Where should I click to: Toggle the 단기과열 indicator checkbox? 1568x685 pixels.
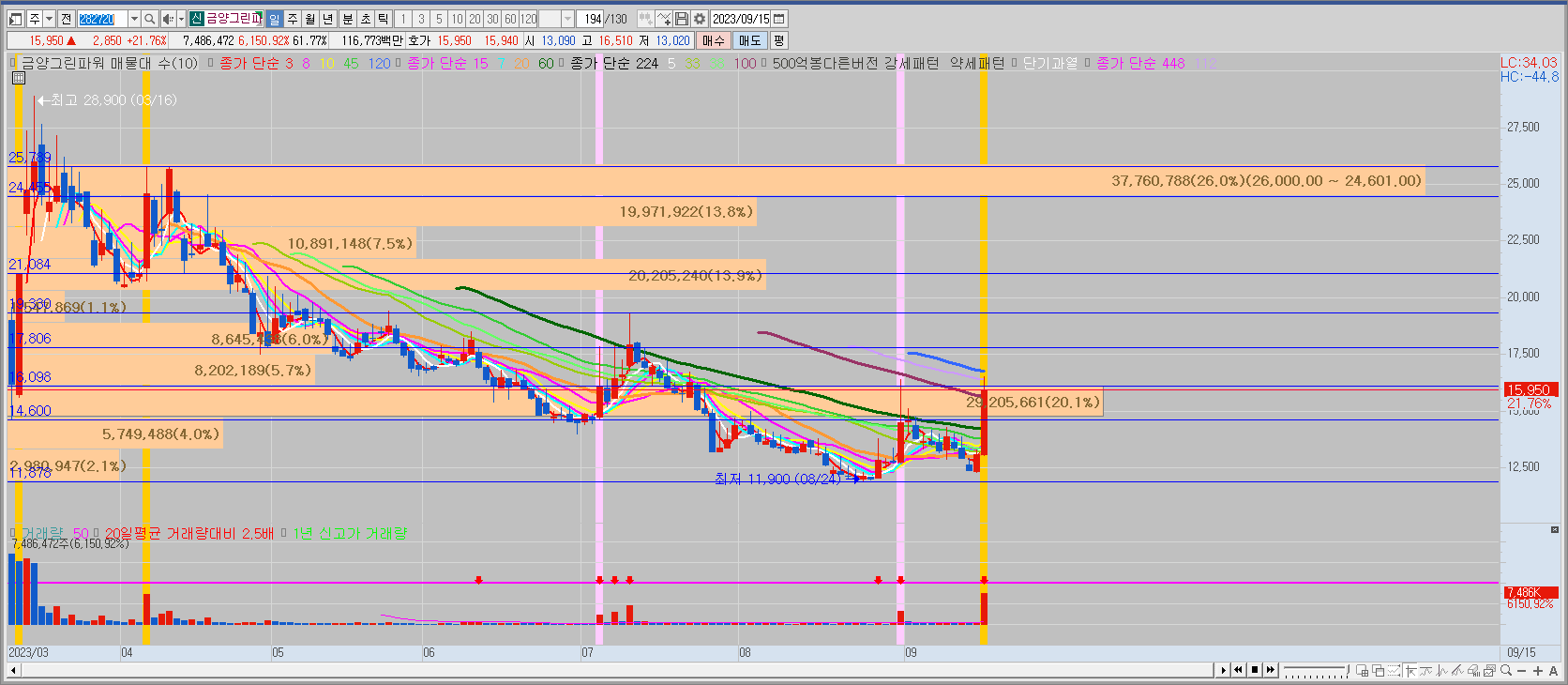click(1015, 63)
